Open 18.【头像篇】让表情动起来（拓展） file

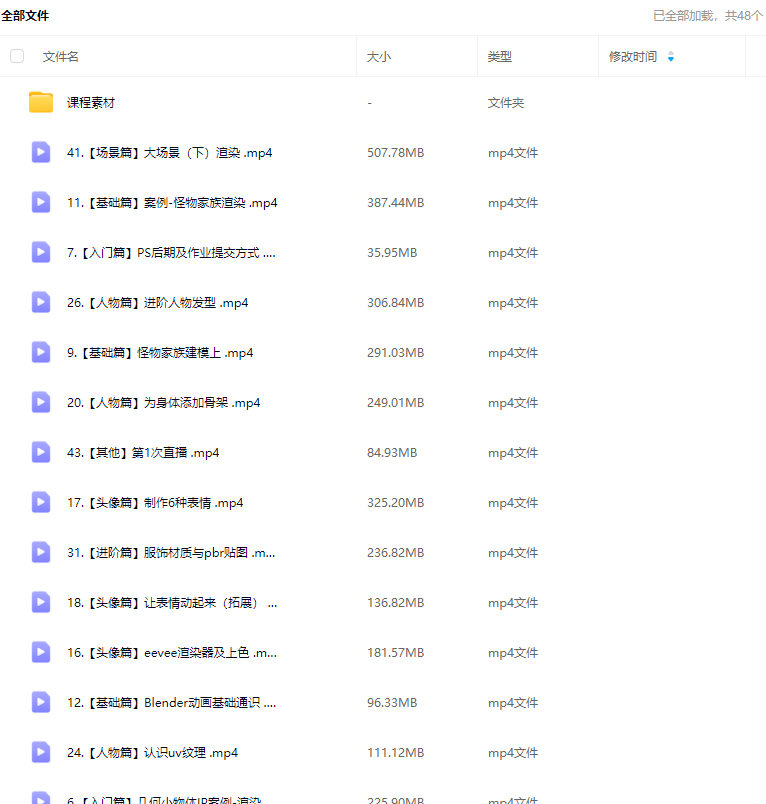(170, 603)
